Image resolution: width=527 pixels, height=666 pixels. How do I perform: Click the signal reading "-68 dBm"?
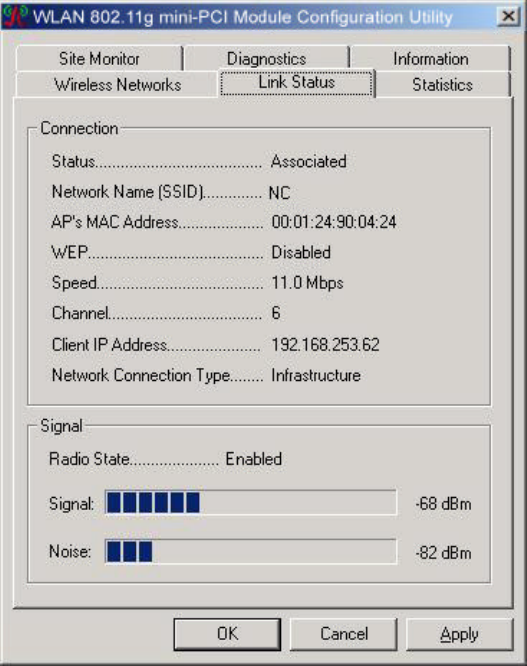coord(443,504)
